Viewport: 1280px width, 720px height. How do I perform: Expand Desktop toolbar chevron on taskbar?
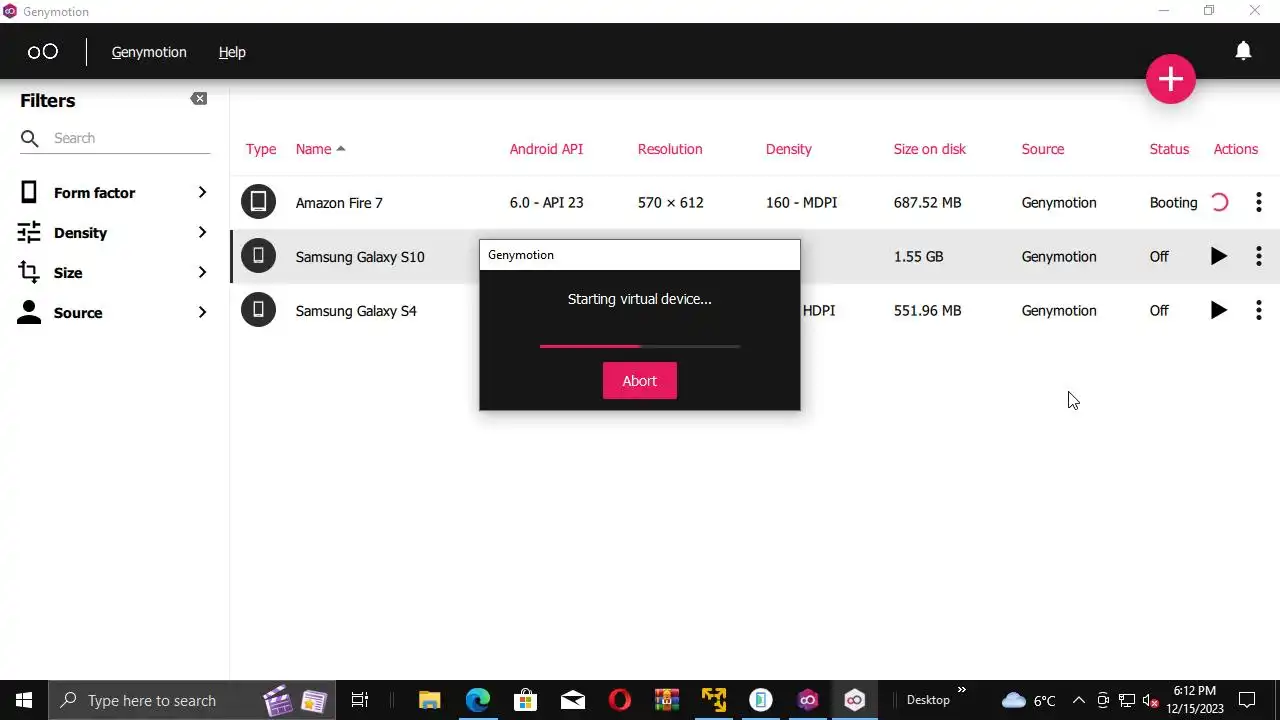[x=962, y=690]
